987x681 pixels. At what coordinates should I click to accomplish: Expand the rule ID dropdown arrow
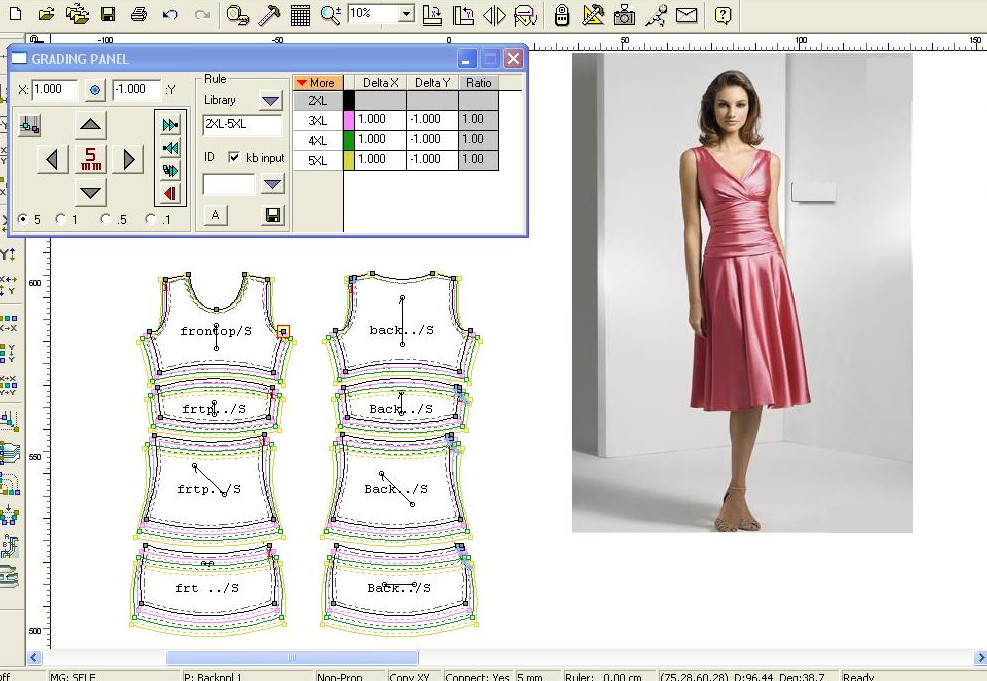pos(272,184)
